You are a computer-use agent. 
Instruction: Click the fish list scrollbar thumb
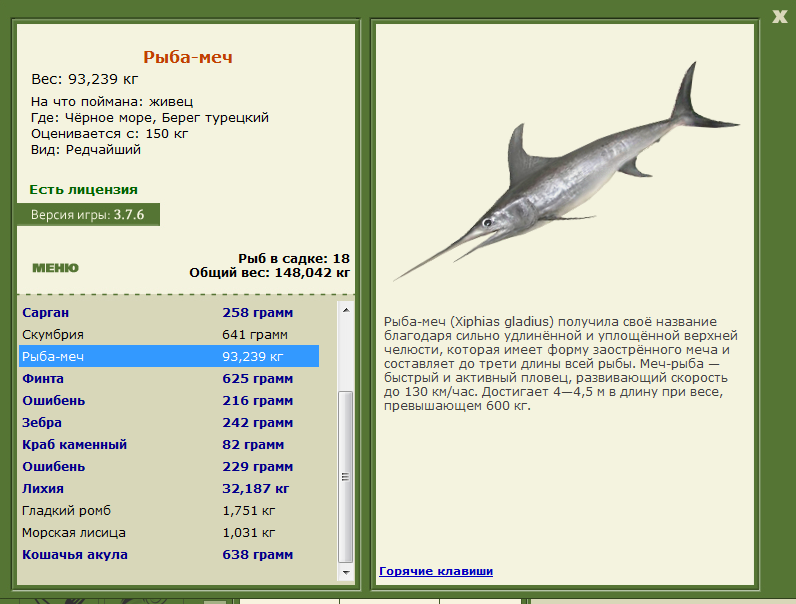[346, 477]
